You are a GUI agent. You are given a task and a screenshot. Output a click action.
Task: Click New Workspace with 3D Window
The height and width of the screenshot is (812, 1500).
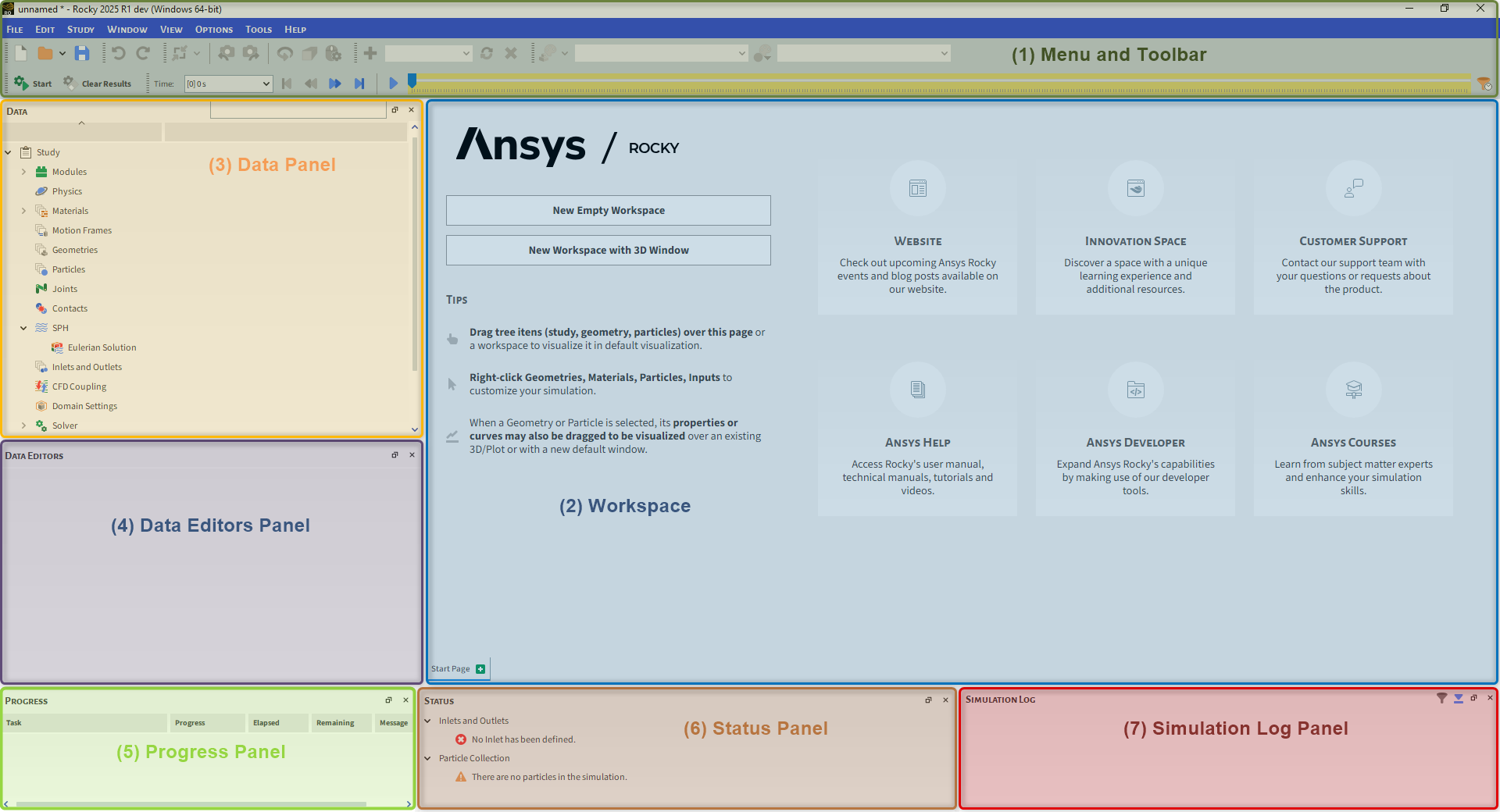pos(608,250)
